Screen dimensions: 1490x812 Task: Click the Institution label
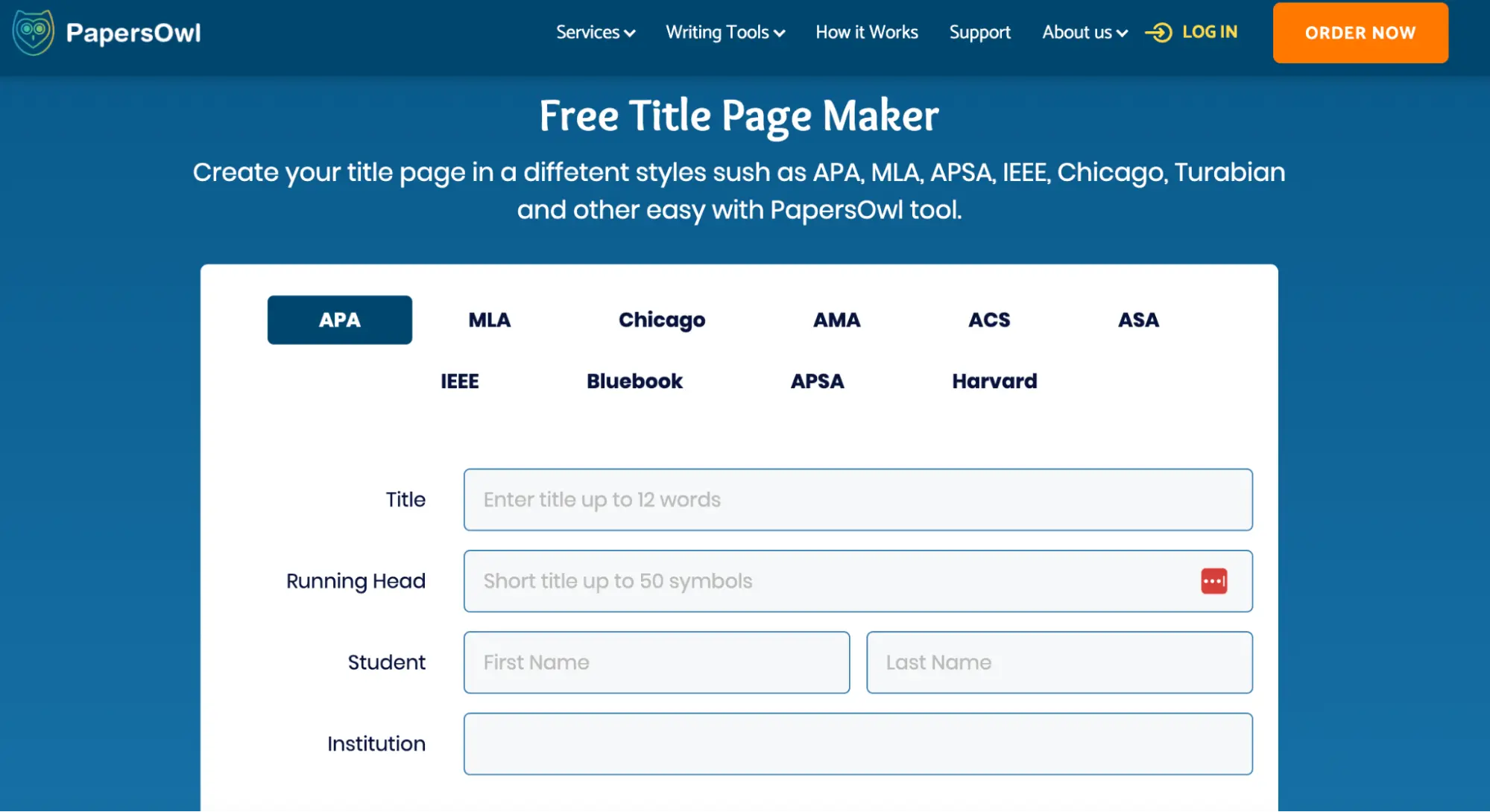(376, 743)
